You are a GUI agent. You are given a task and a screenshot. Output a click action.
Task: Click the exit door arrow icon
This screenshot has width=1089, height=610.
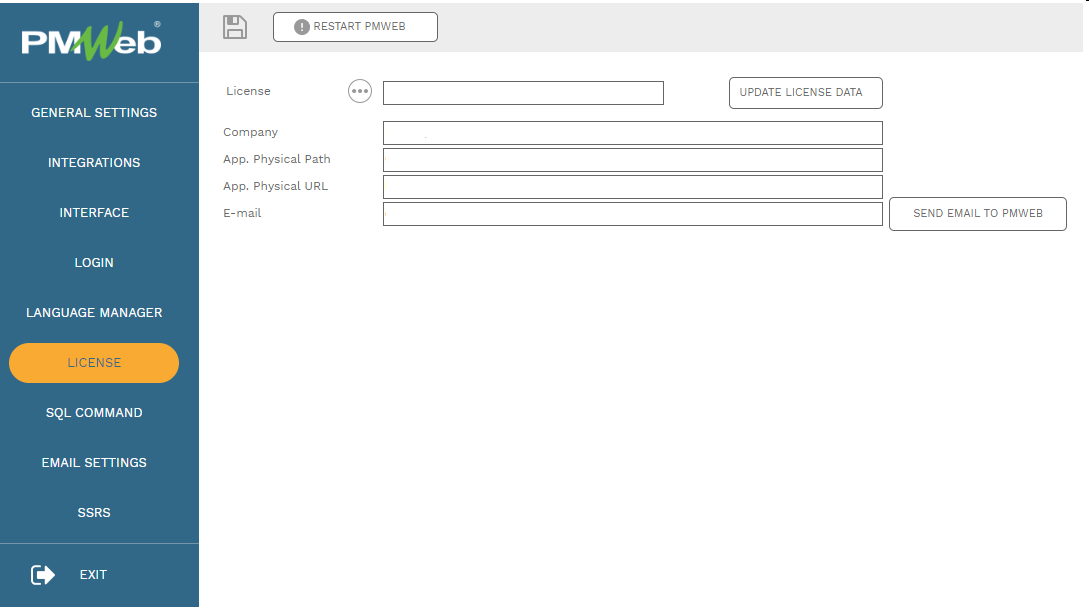coord(43,575)
